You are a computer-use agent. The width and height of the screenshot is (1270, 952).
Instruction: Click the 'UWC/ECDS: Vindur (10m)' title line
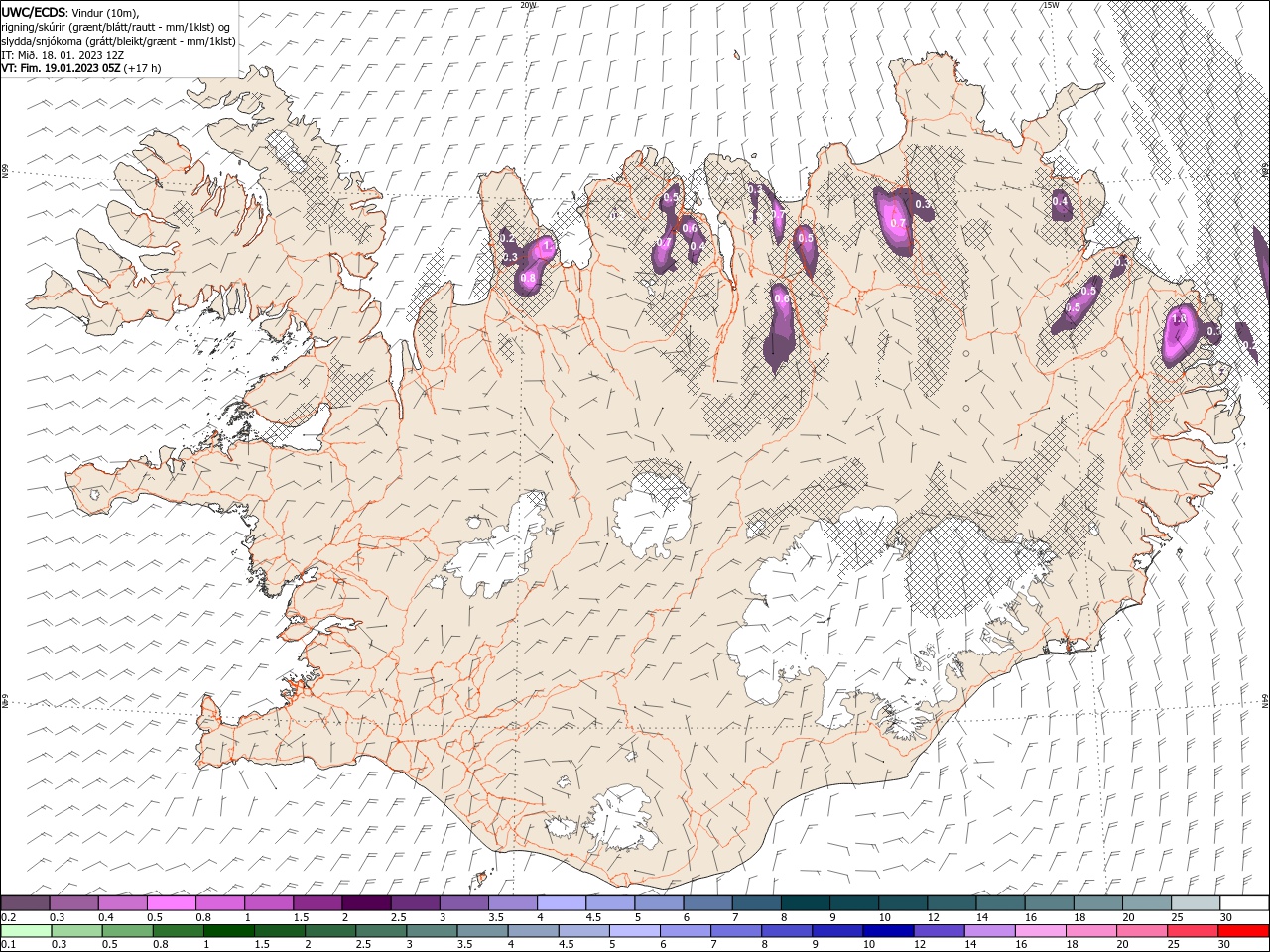70,12
